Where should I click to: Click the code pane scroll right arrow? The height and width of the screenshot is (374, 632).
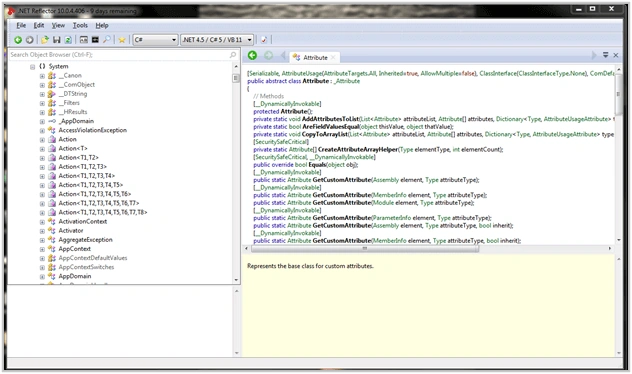click(x=610, y=249)
